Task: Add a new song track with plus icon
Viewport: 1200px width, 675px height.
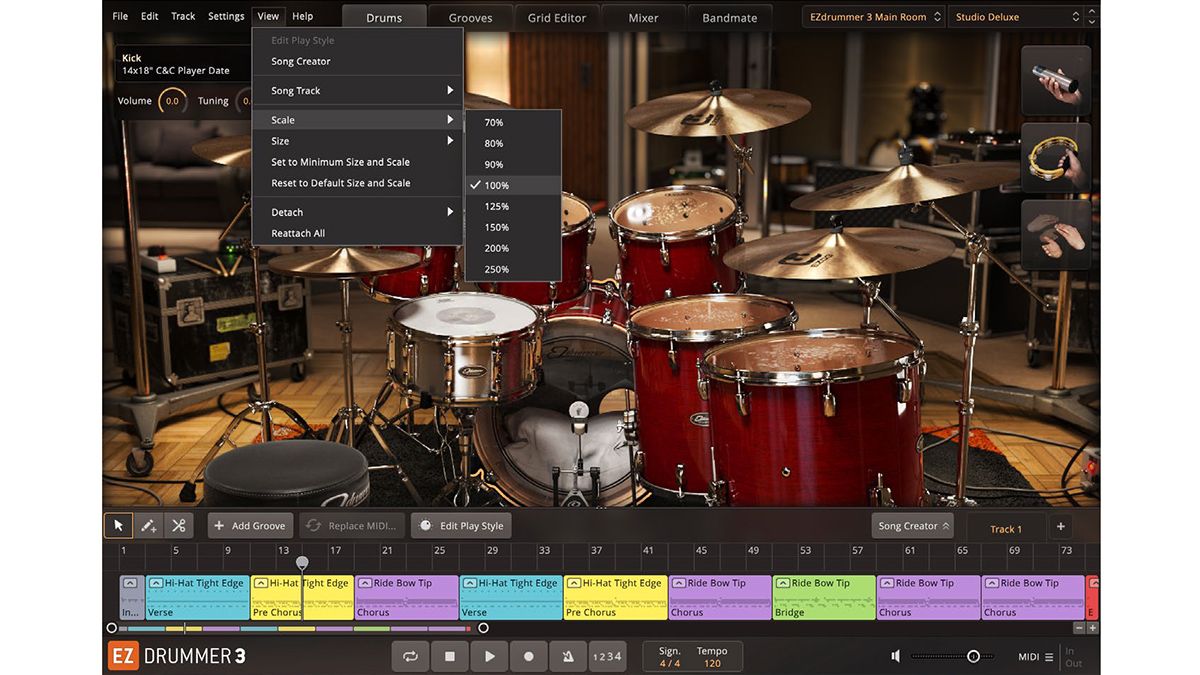Action: pos(1061,527)
